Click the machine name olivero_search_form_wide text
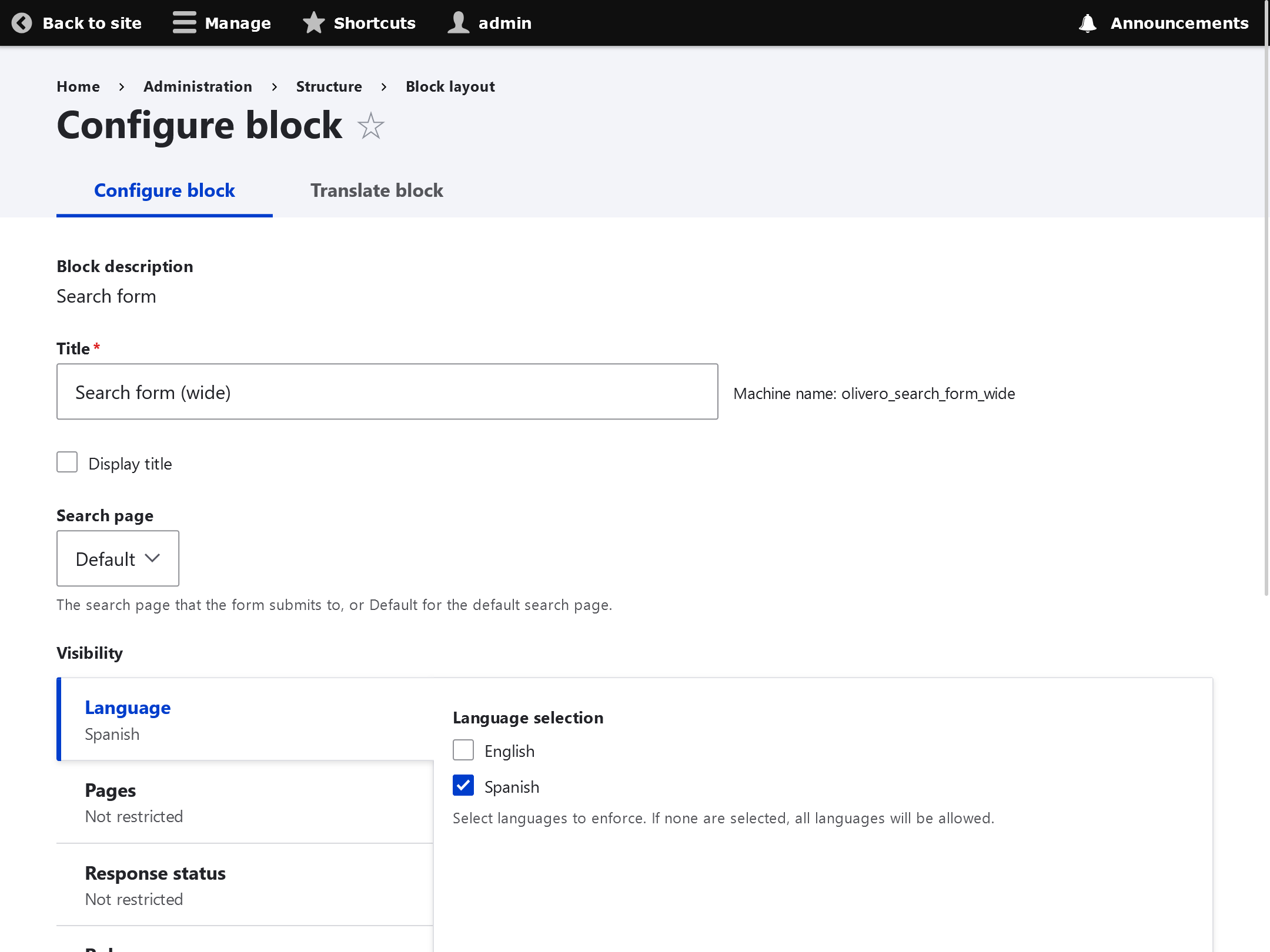The width and height of the screenshot is (1270, 952). (928, 394)
